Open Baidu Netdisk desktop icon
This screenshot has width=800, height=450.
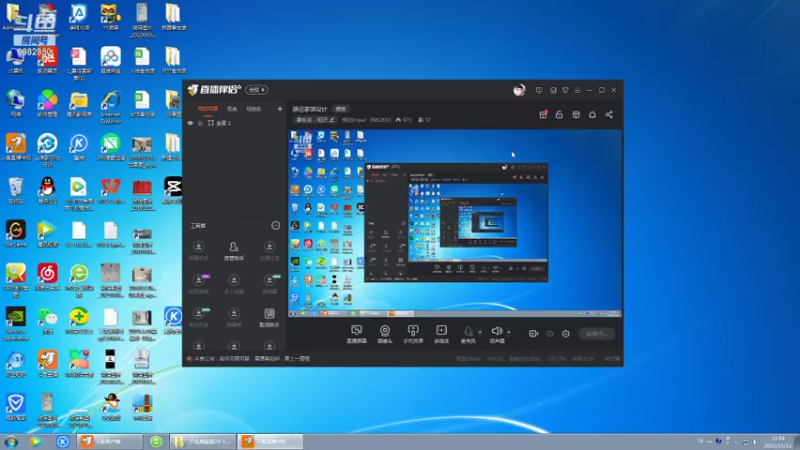[x=110, y=60]
